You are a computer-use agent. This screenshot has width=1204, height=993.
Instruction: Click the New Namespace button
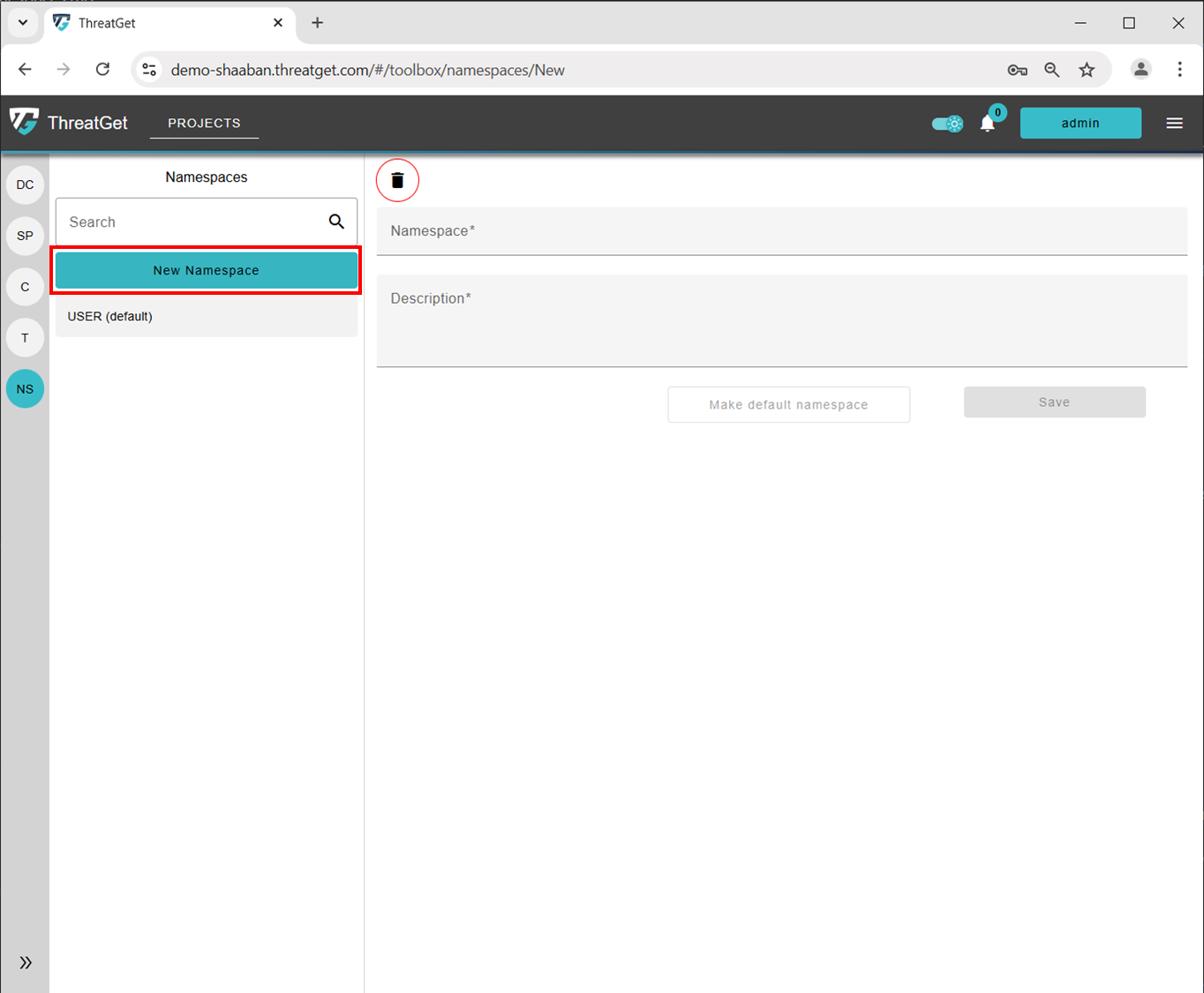(x=206, y=270)
